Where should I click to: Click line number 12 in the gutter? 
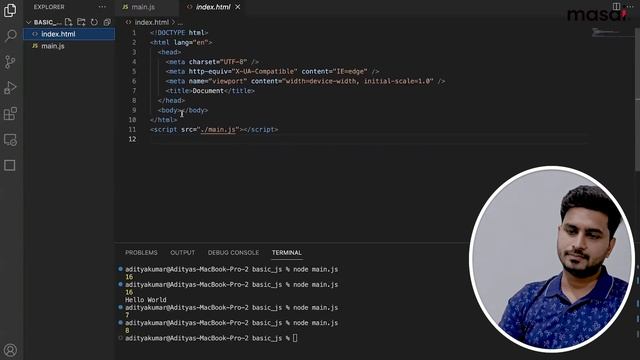pyautogui.click(x=132, y=139)
